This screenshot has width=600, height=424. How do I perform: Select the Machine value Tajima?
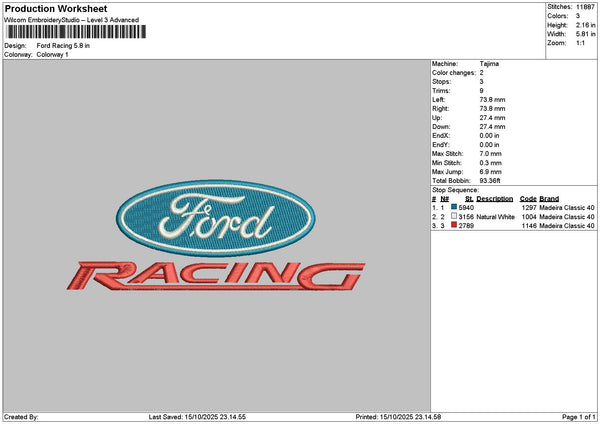489,63
